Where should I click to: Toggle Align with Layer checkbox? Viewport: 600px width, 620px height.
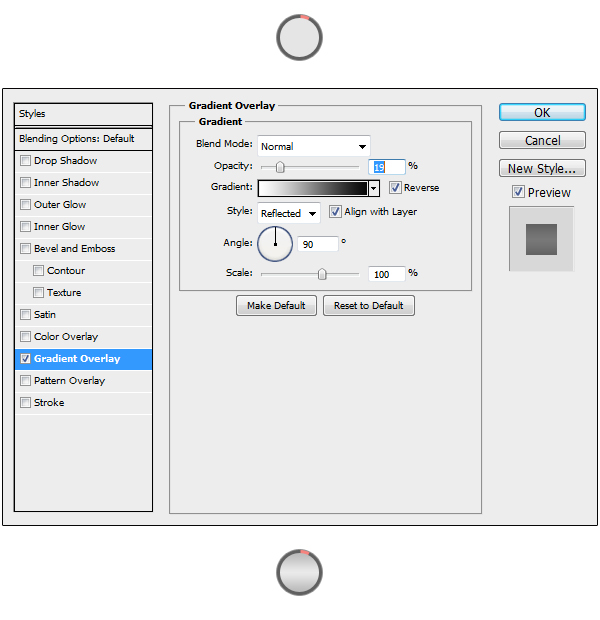(335, 212)
